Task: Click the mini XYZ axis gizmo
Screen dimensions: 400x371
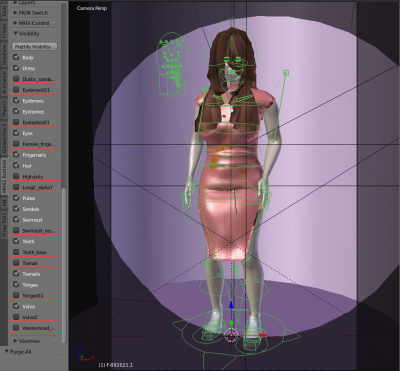Action: tap(86, 354)
